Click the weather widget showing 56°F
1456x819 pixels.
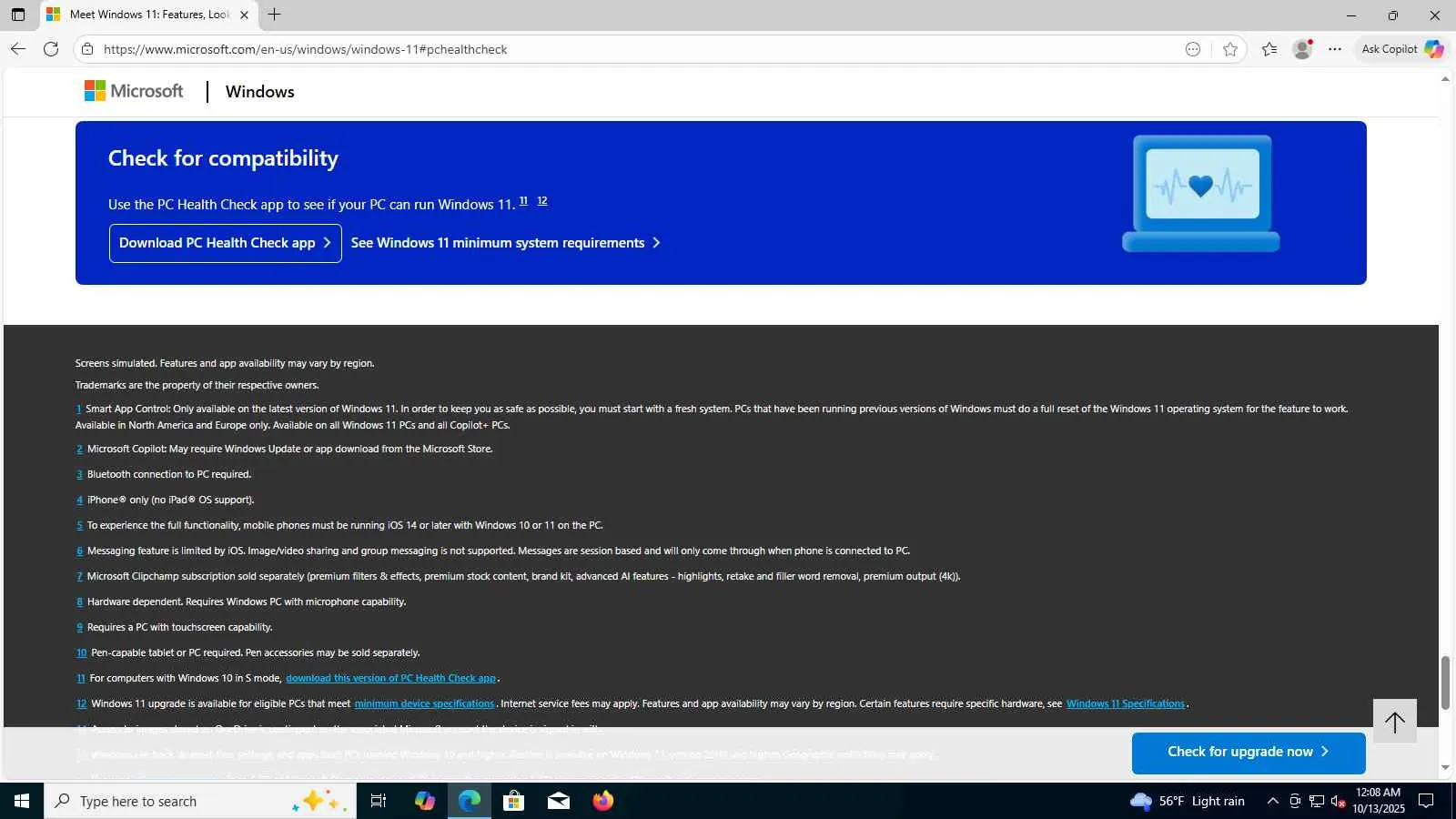(x=1187, y=802)
